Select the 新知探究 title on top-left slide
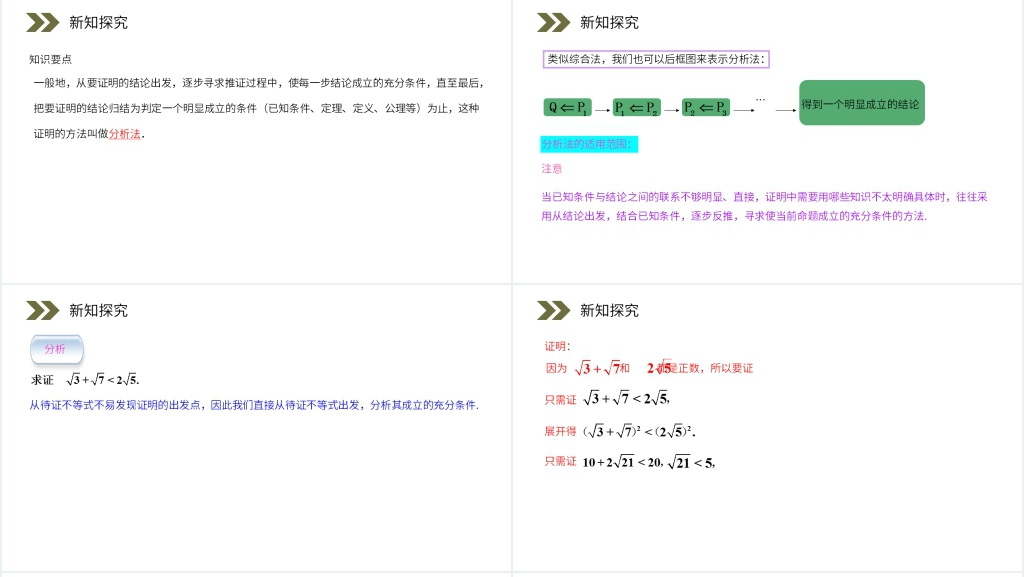The image size is (1024, 577). point(97,22)
